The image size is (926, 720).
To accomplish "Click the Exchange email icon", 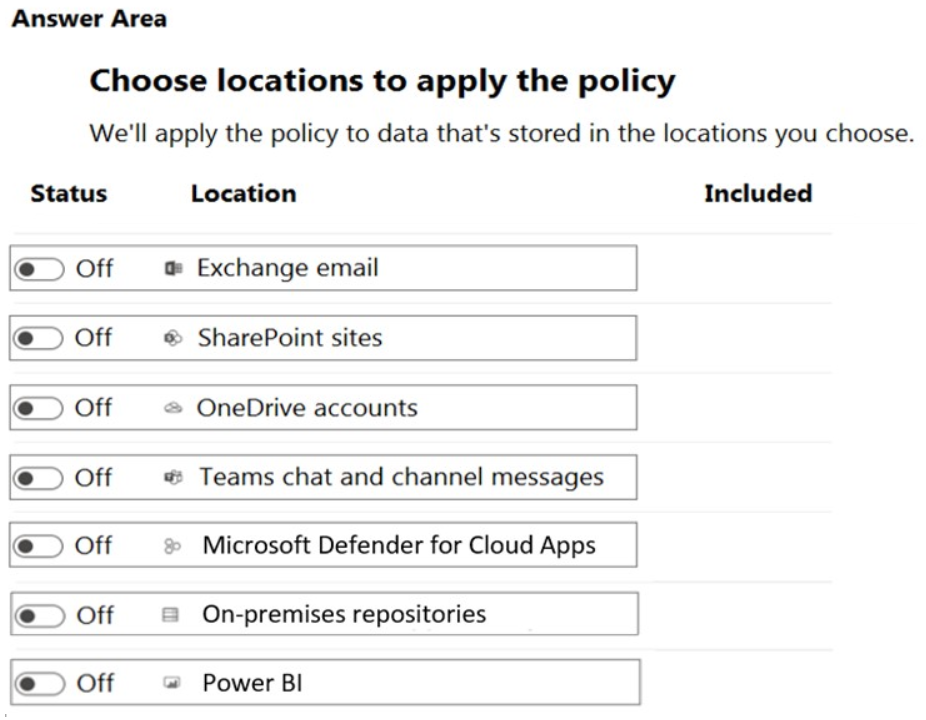I will pos(173,268).
